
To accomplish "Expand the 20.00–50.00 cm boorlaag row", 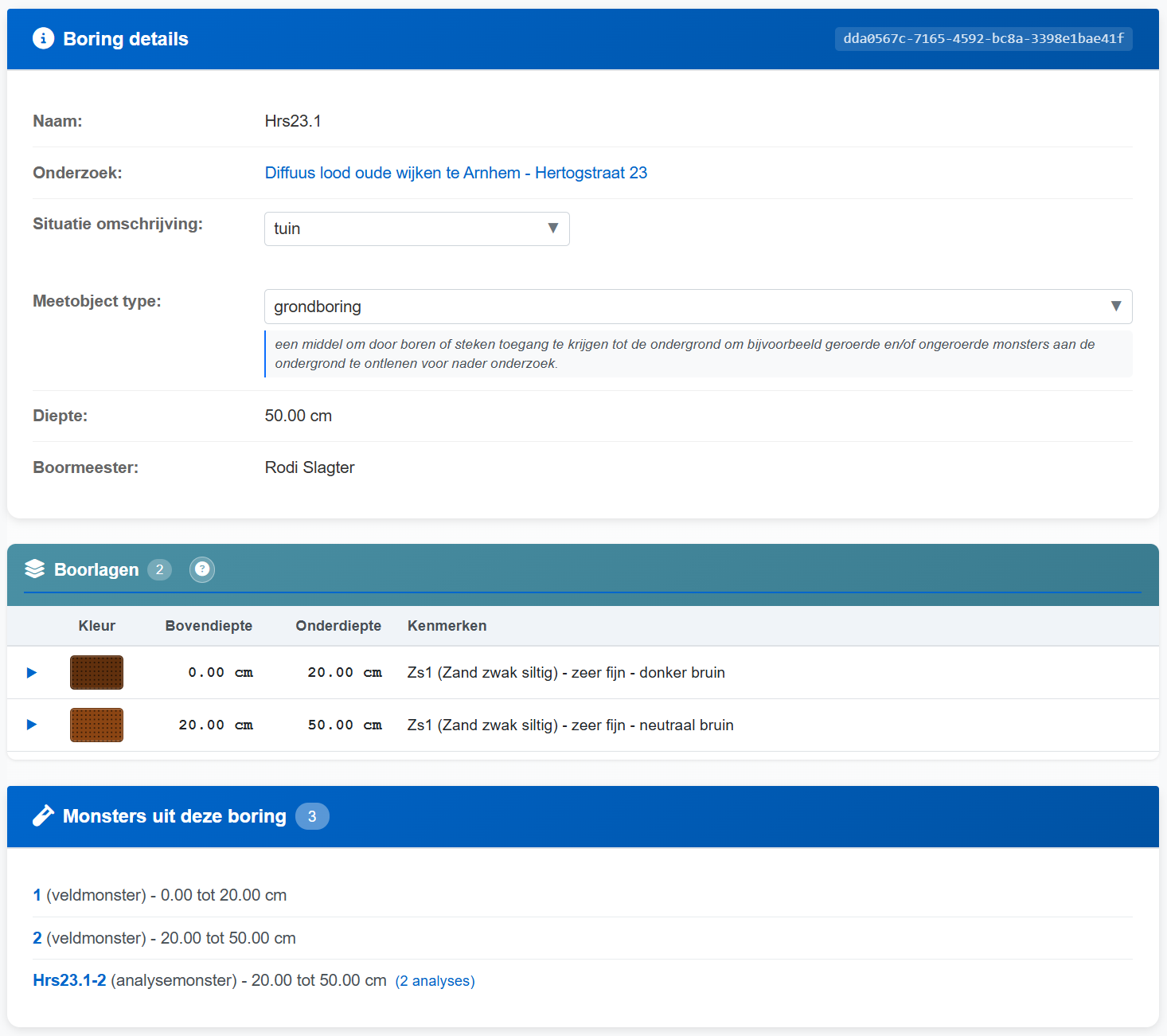I will point(32,725).
